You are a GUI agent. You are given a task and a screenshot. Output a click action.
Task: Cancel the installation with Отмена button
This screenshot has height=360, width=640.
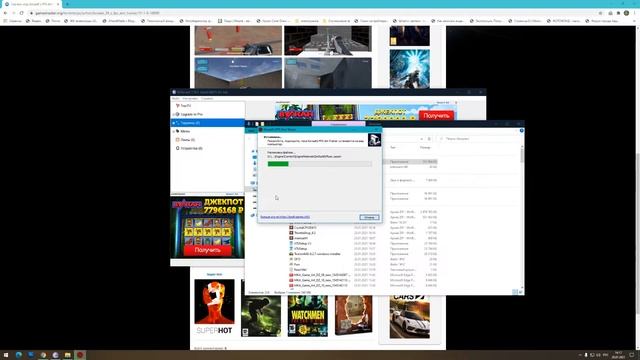point(369,217)
